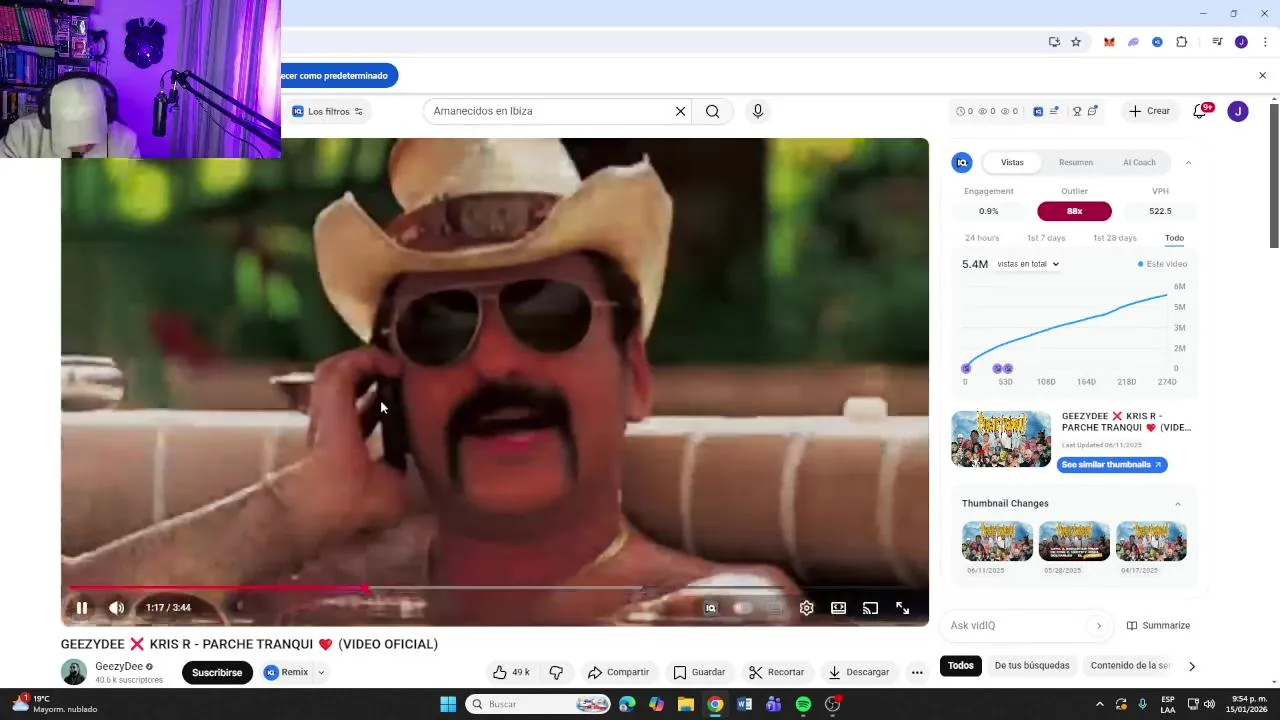Bookmark this page star icon
Viewport: 1280px width, 720px height.
[1076, 42]
